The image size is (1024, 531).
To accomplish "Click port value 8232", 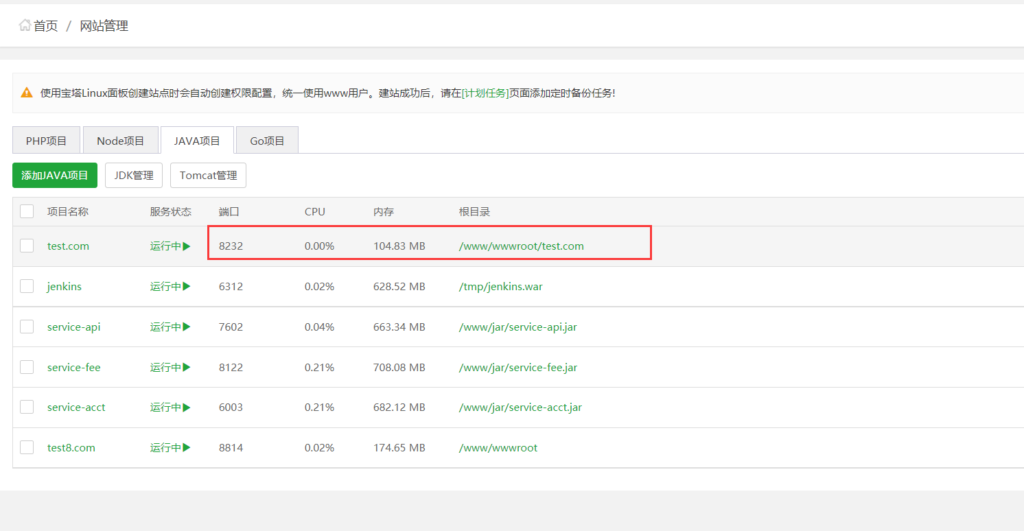I will point(231,246).
